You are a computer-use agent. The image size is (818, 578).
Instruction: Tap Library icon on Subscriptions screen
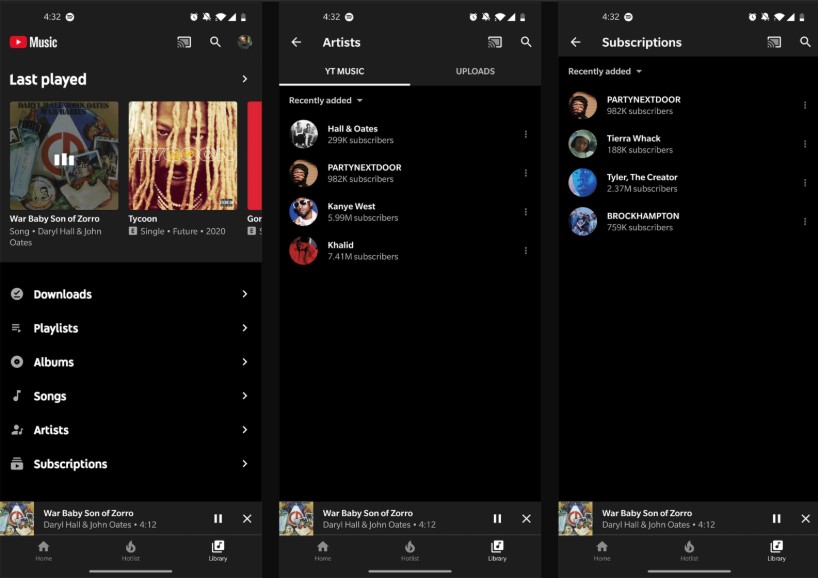click(x=776, y=546)
